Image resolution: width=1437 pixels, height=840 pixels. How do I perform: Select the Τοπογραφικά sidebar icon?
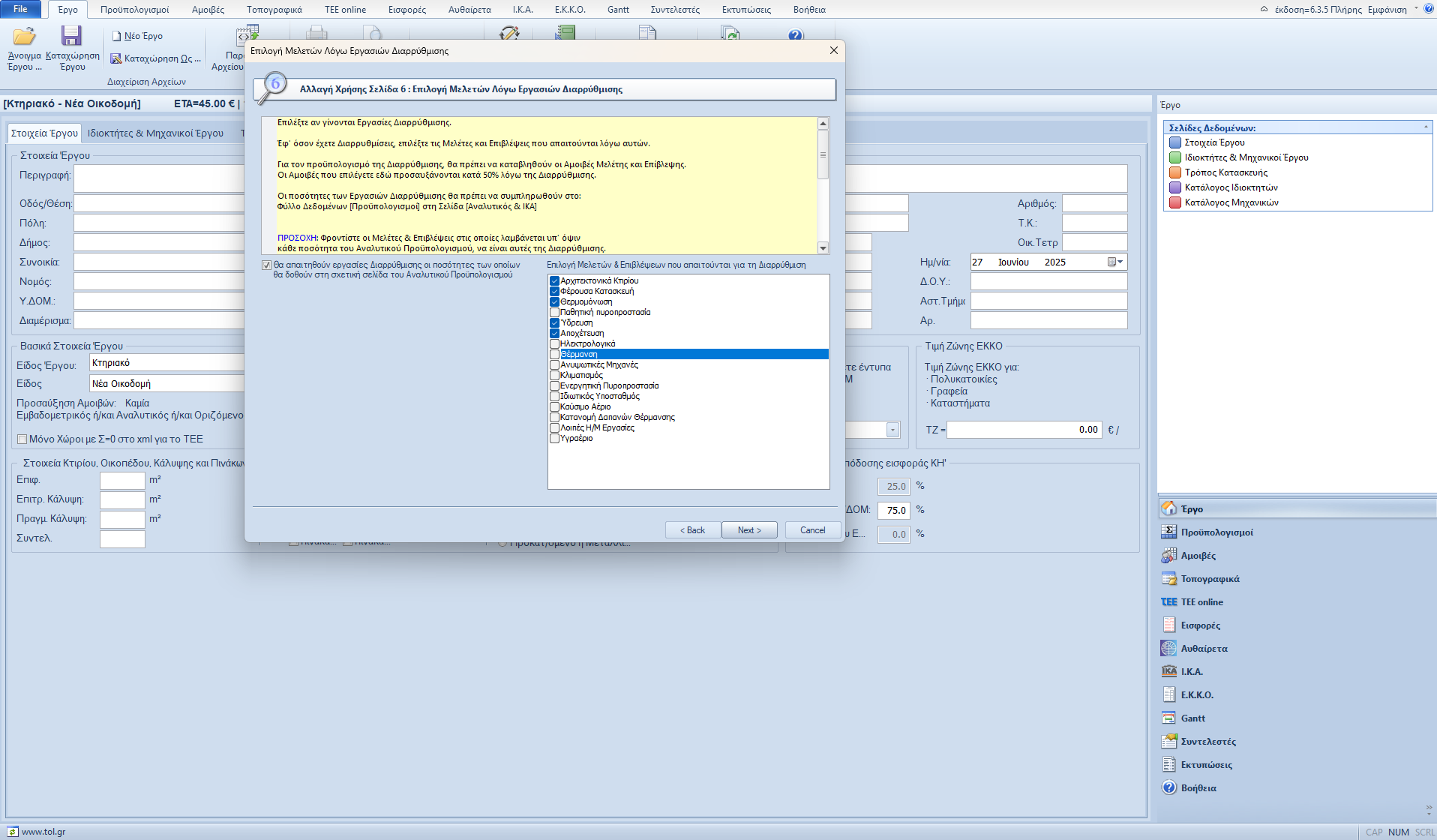pos(1168,578)
